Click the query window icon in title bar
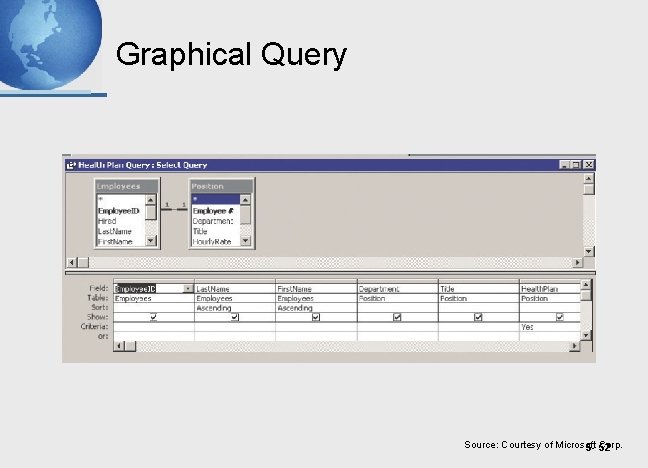The width and height of the screenshot is (648, 468). pos(71,165)
